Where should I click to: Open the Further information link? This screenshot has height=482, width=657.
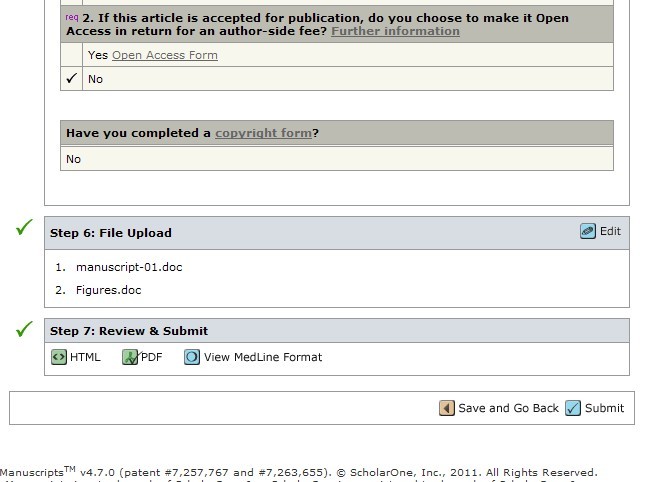pos(395,31)
